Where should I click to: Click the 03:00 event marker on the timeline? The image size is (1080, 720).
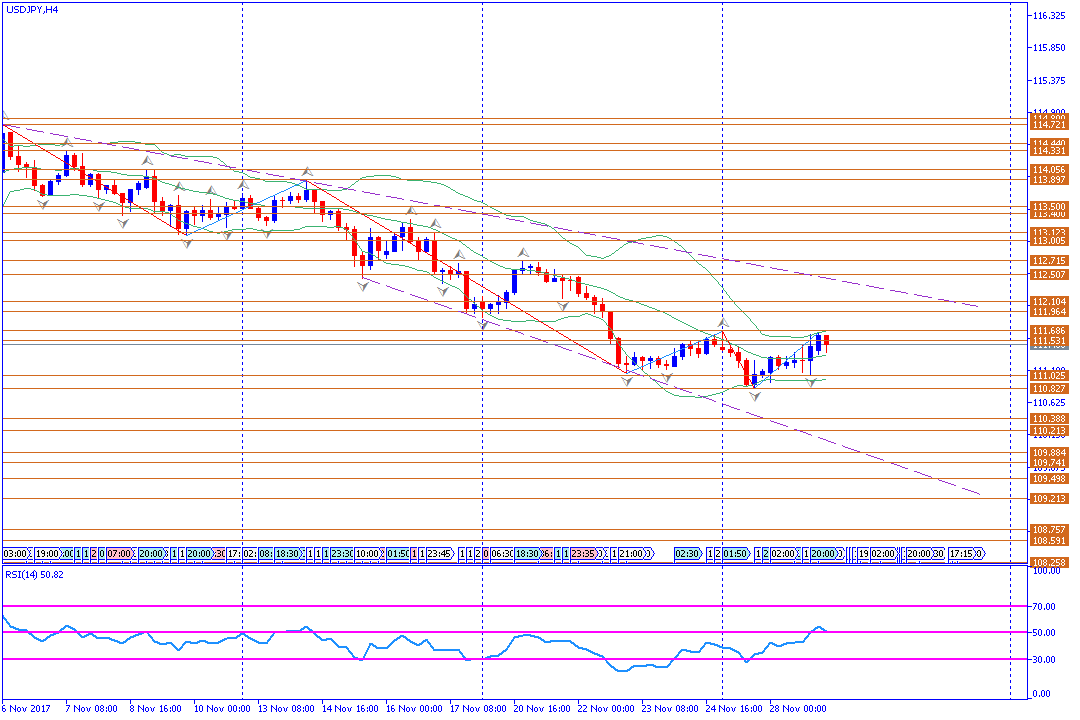pos(15,554)
